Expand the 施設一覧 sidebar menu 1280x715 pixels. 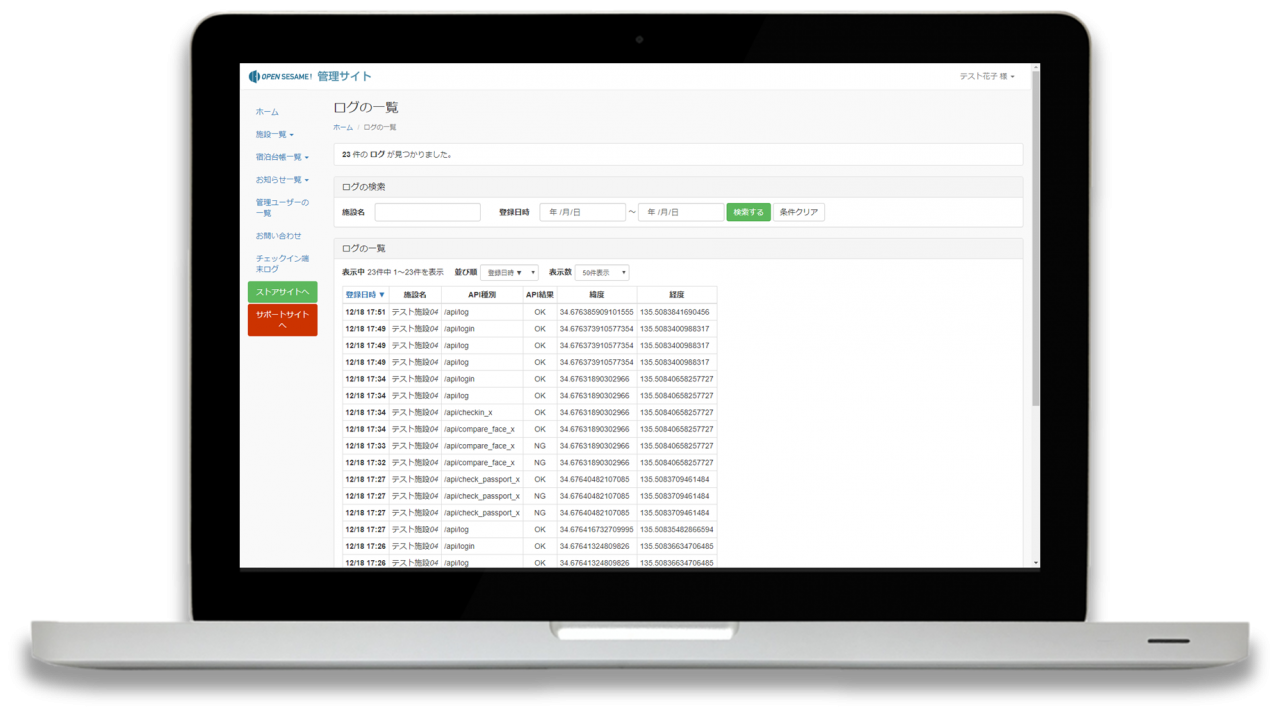pos(274,134)
